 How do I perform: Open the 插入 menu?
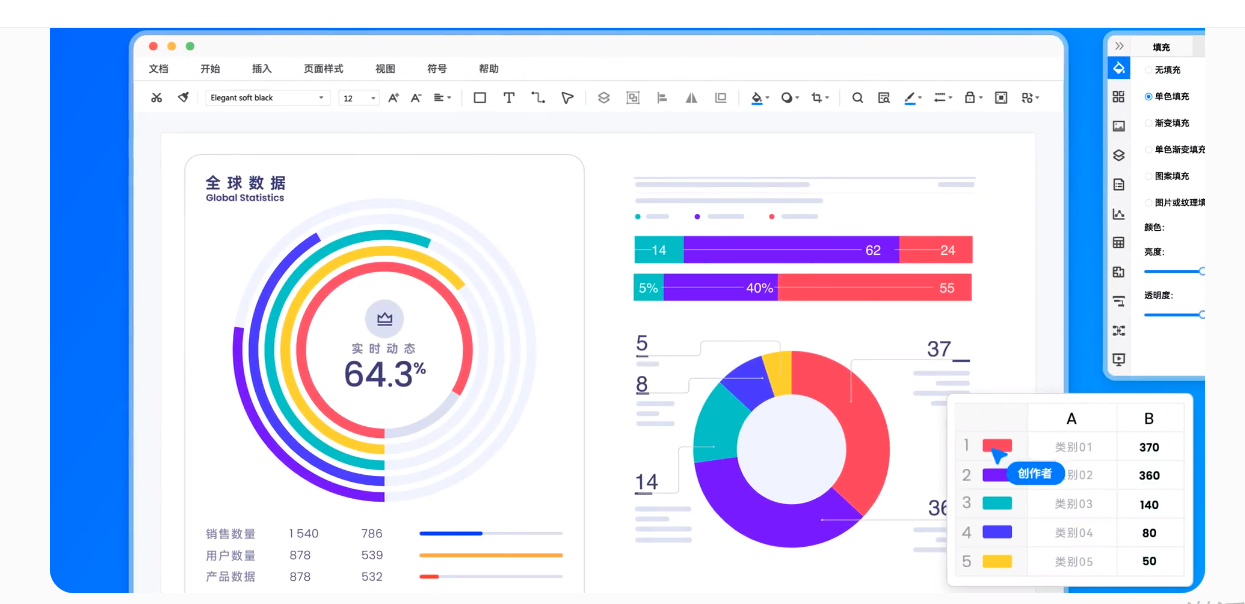tap(262, 69)
